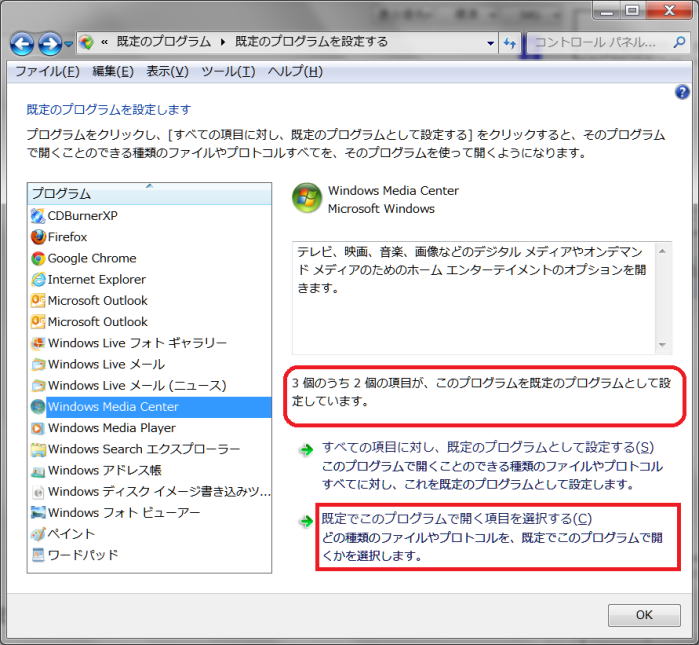Click the Windows Live フォト ギャラリー icon
Image resolution: width=699 pixels, height=645 pixels.
pyautogui.click(x=38, y=343)
